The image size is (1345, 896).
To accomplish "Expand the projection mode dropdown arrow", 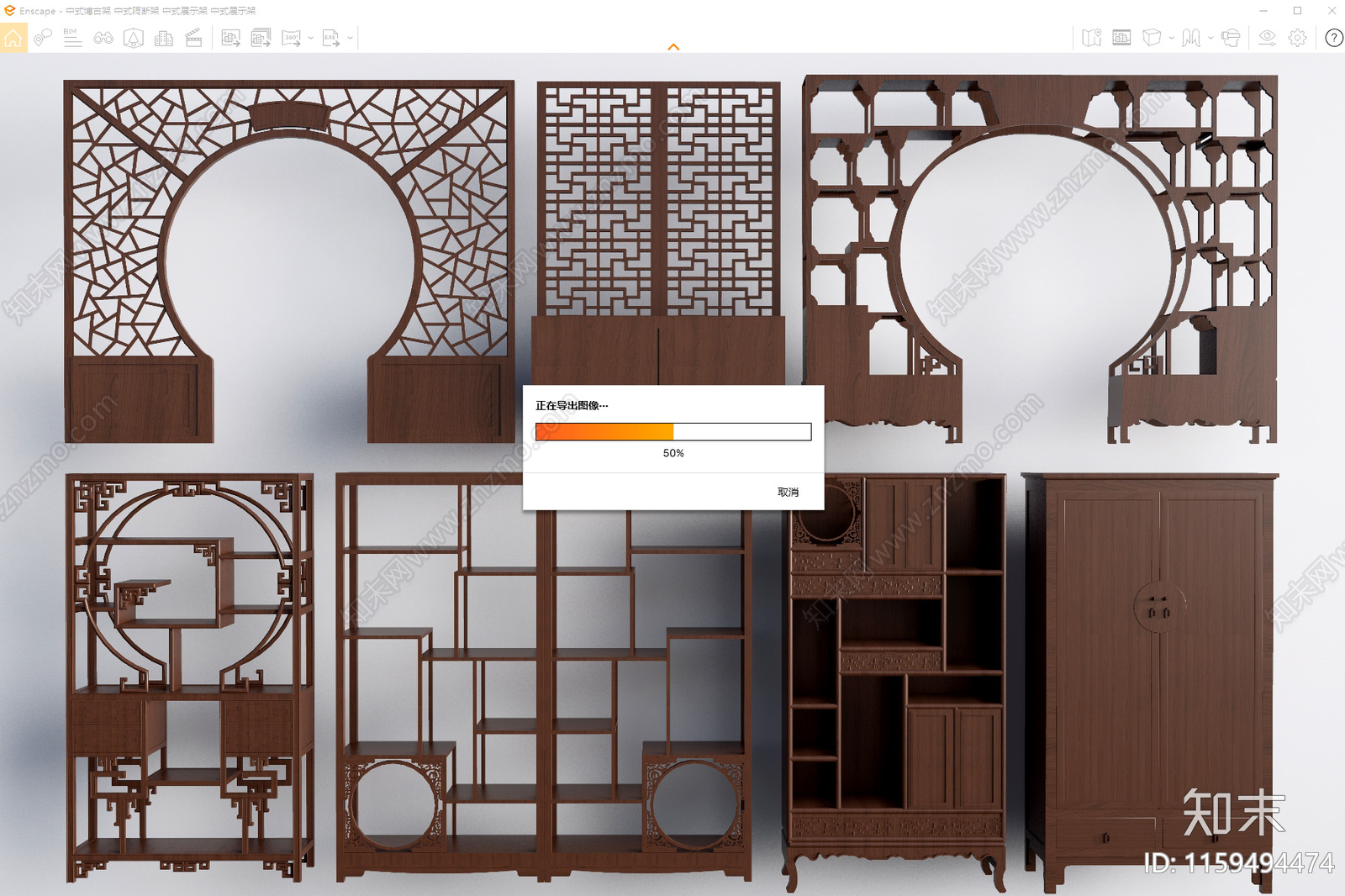I will pos(1171,38).
